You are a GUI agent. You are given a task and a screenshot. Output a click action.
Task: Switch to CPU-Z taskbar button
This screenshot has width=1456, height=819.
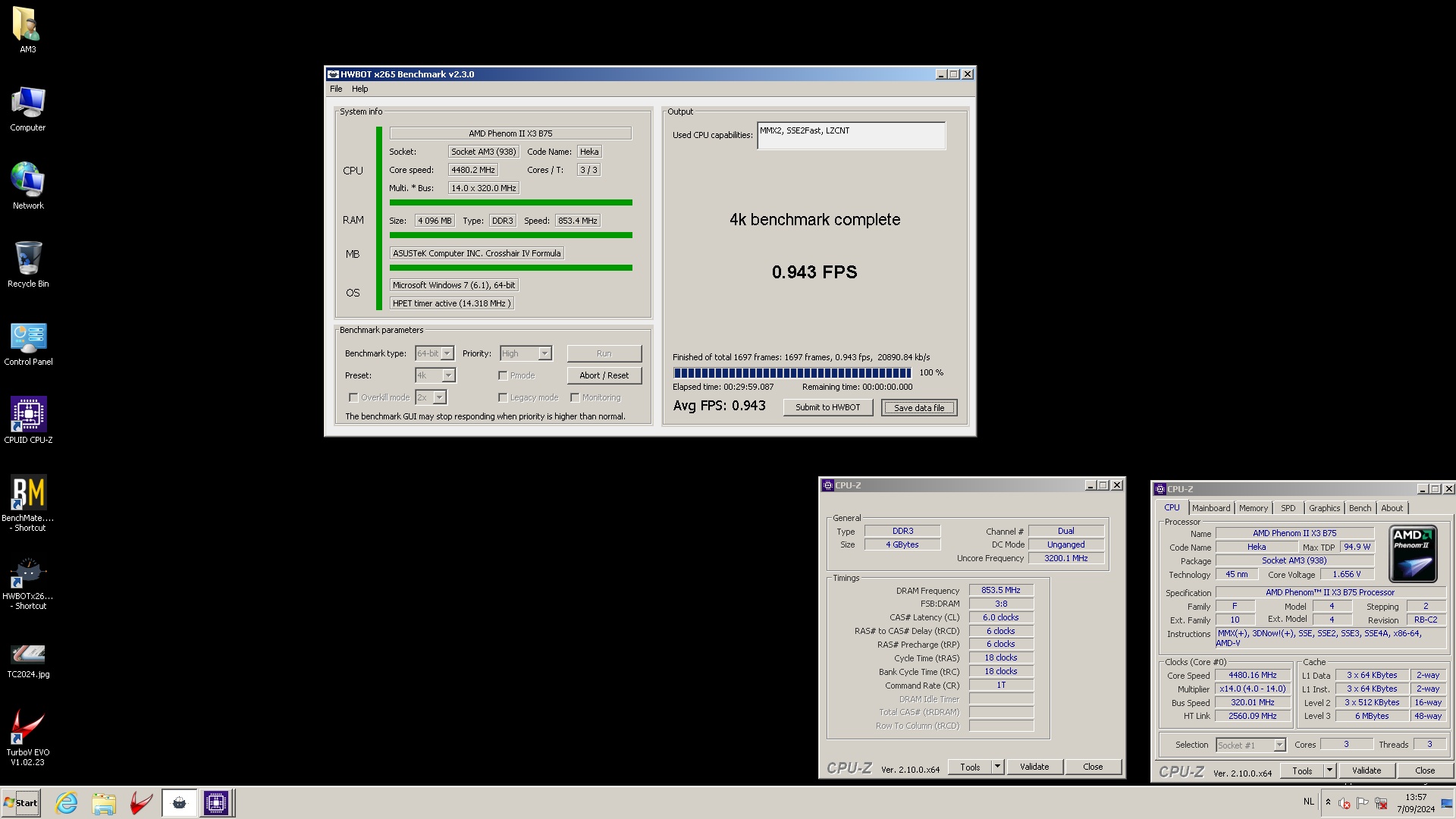tap(215, 803)
